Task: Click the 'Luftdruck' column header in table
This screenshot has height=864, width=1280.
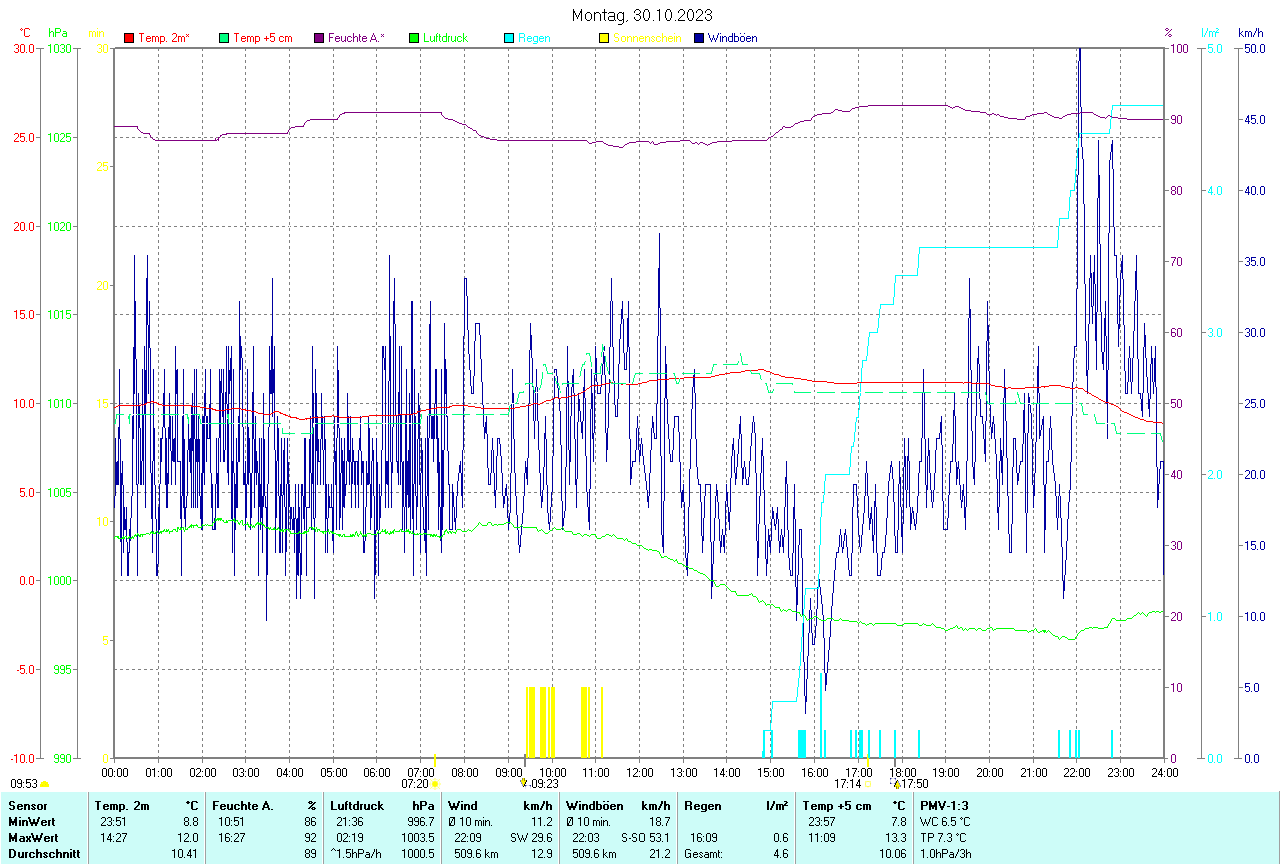Action: point(357,805)
